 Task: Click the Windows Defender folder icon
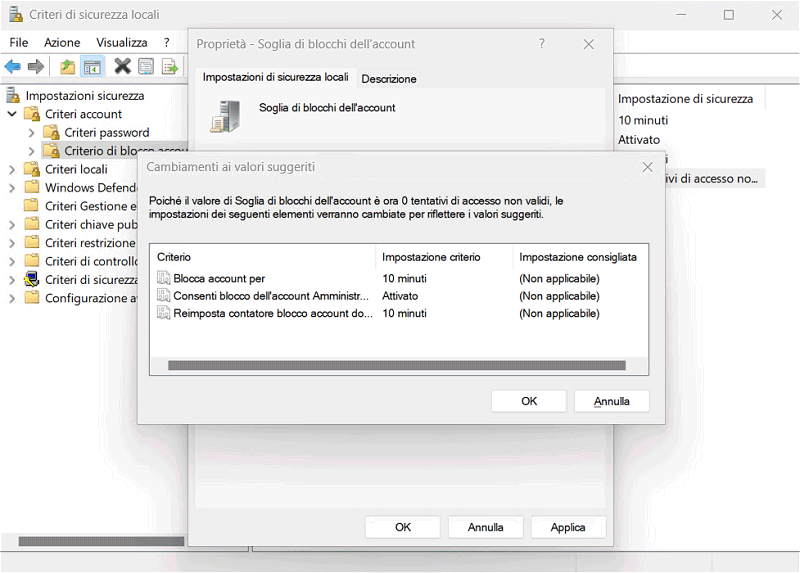pyautogui.click(x=32, y=187)
